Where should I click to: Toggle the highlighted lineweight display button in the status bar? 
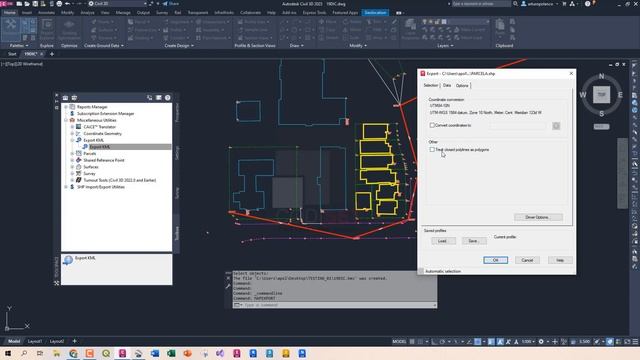491,342
